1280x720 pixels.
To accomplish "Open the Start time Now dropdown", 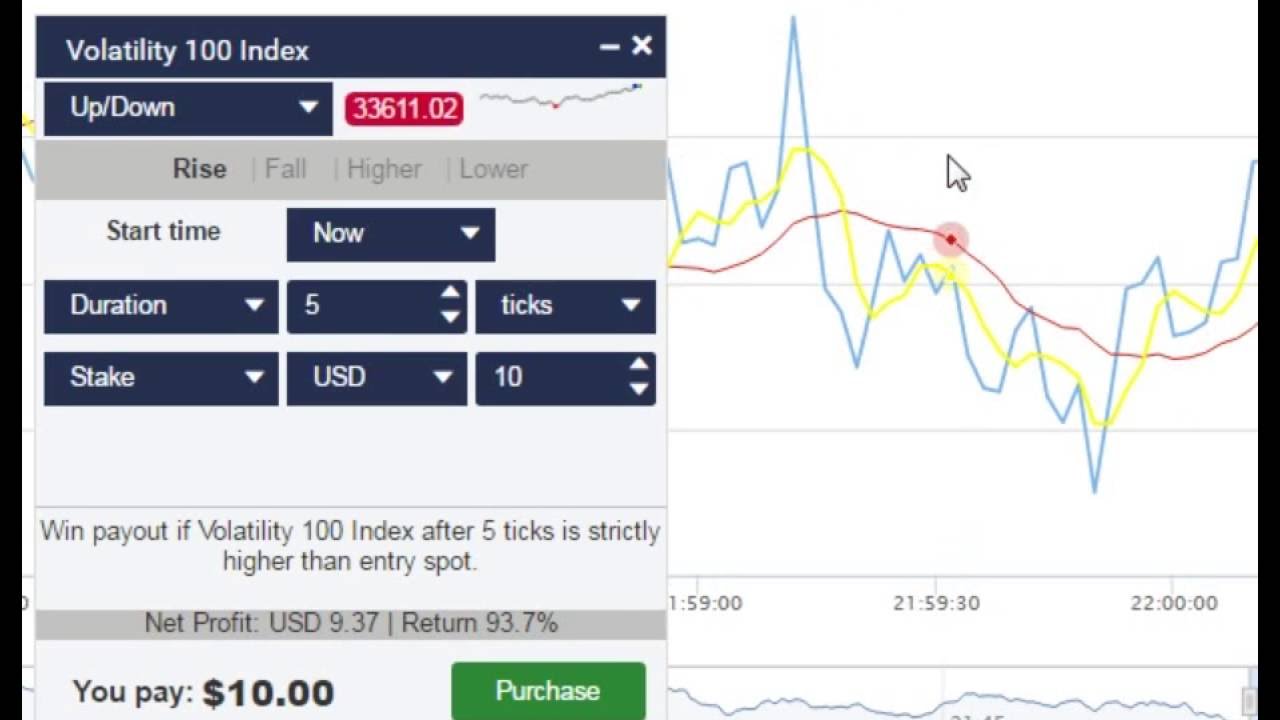I will tap(390, 234).
